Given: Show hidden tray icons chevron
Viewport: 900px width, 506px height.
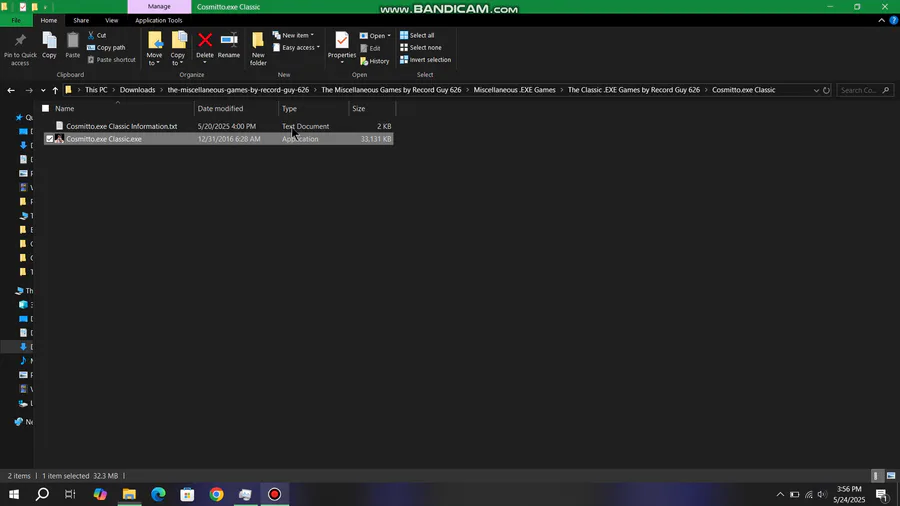Looking at the screenshot, I should coord(780,494).
